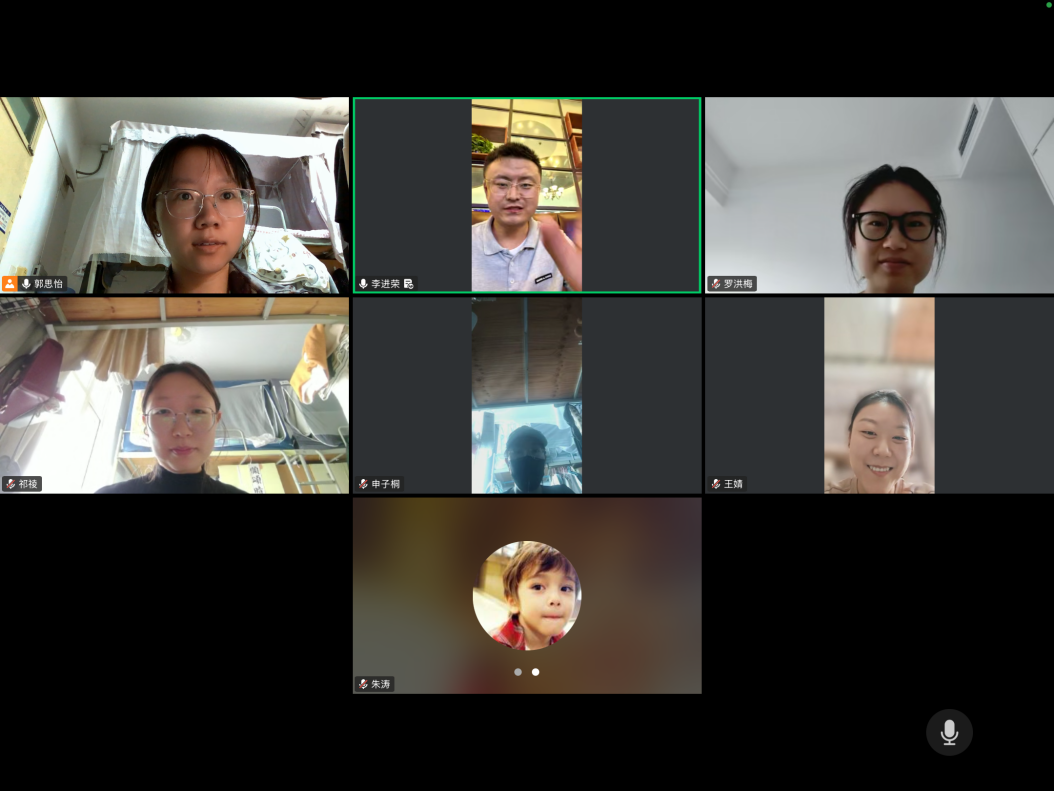Select 王婧's video tile
The image size is (1054, 791).
pyautogui.click(x=879, y=395)
